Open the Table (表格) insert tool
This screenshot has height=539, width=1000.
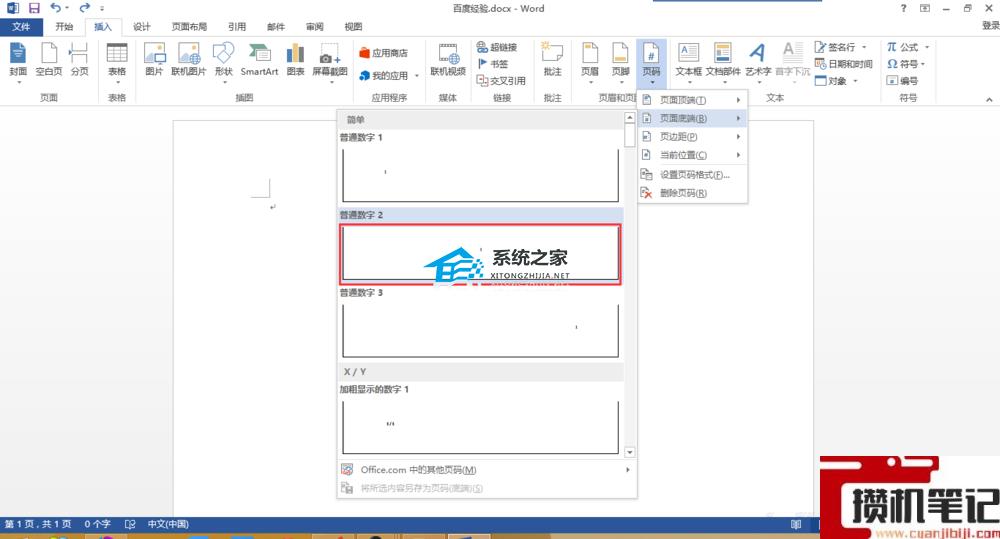point(117,63)
